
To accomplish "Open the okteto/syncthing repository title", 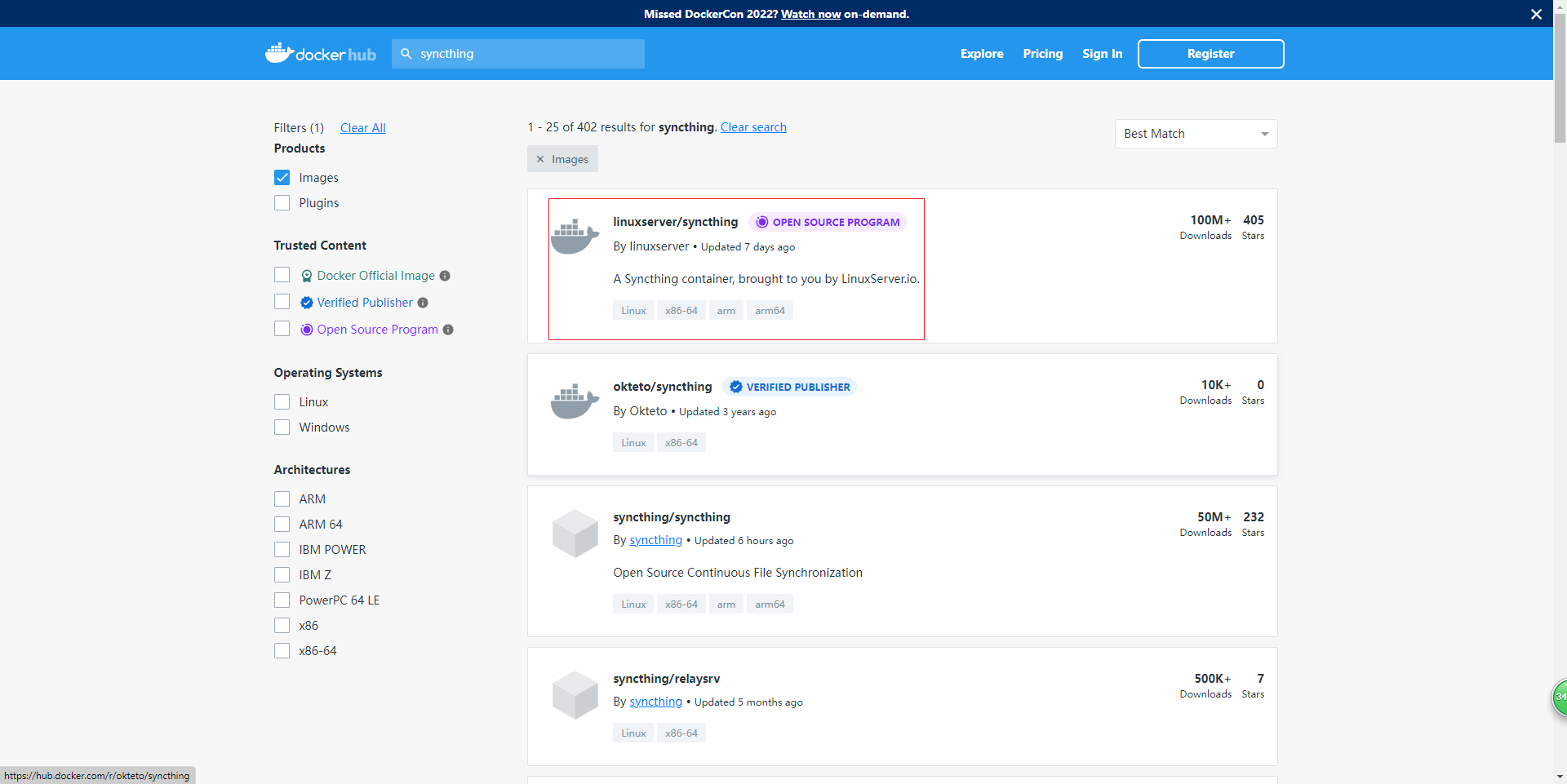I will 663,387.
